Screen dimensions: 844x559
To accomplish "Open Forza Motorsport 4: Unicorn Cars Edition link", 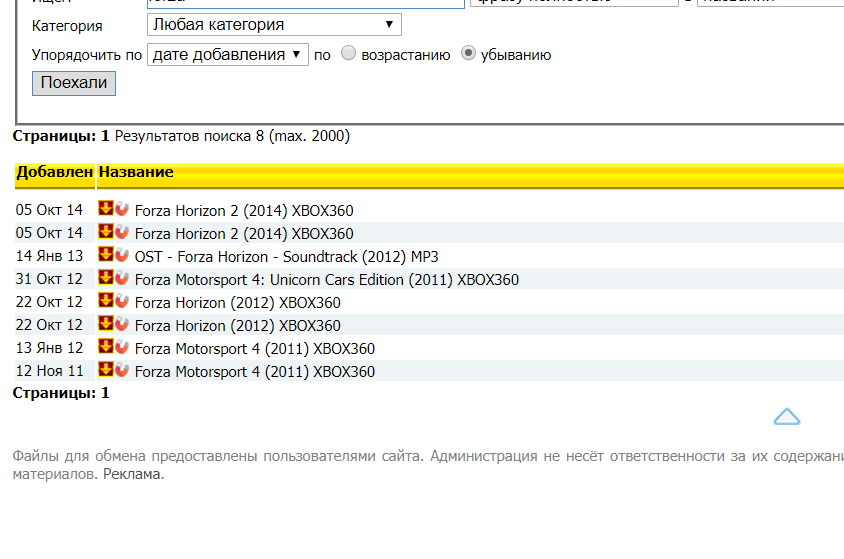I will pos(327,280).
